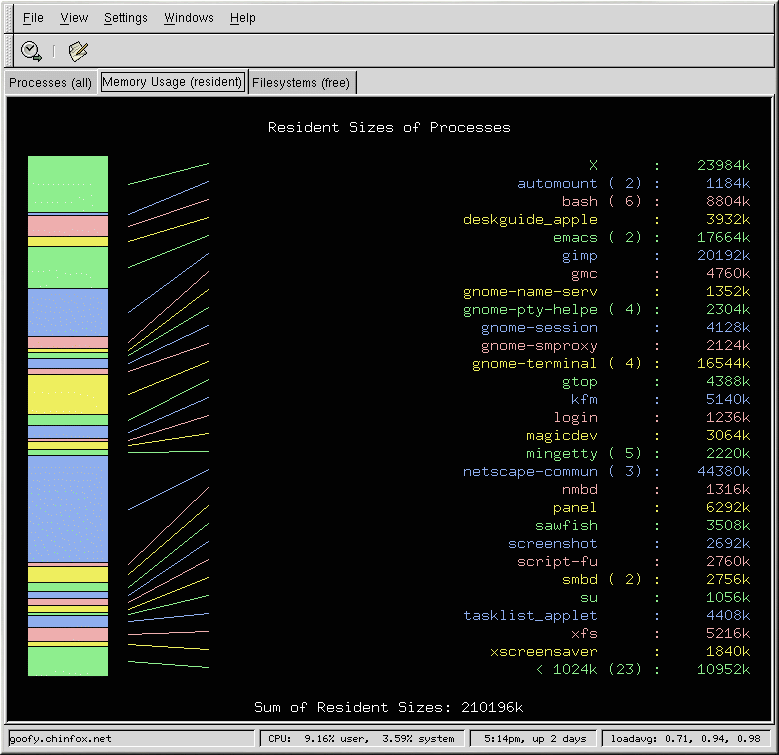Click the xscreensaver process label
Image resolution: width=779 pixels, height=755 pixels.
click(543, 651)
